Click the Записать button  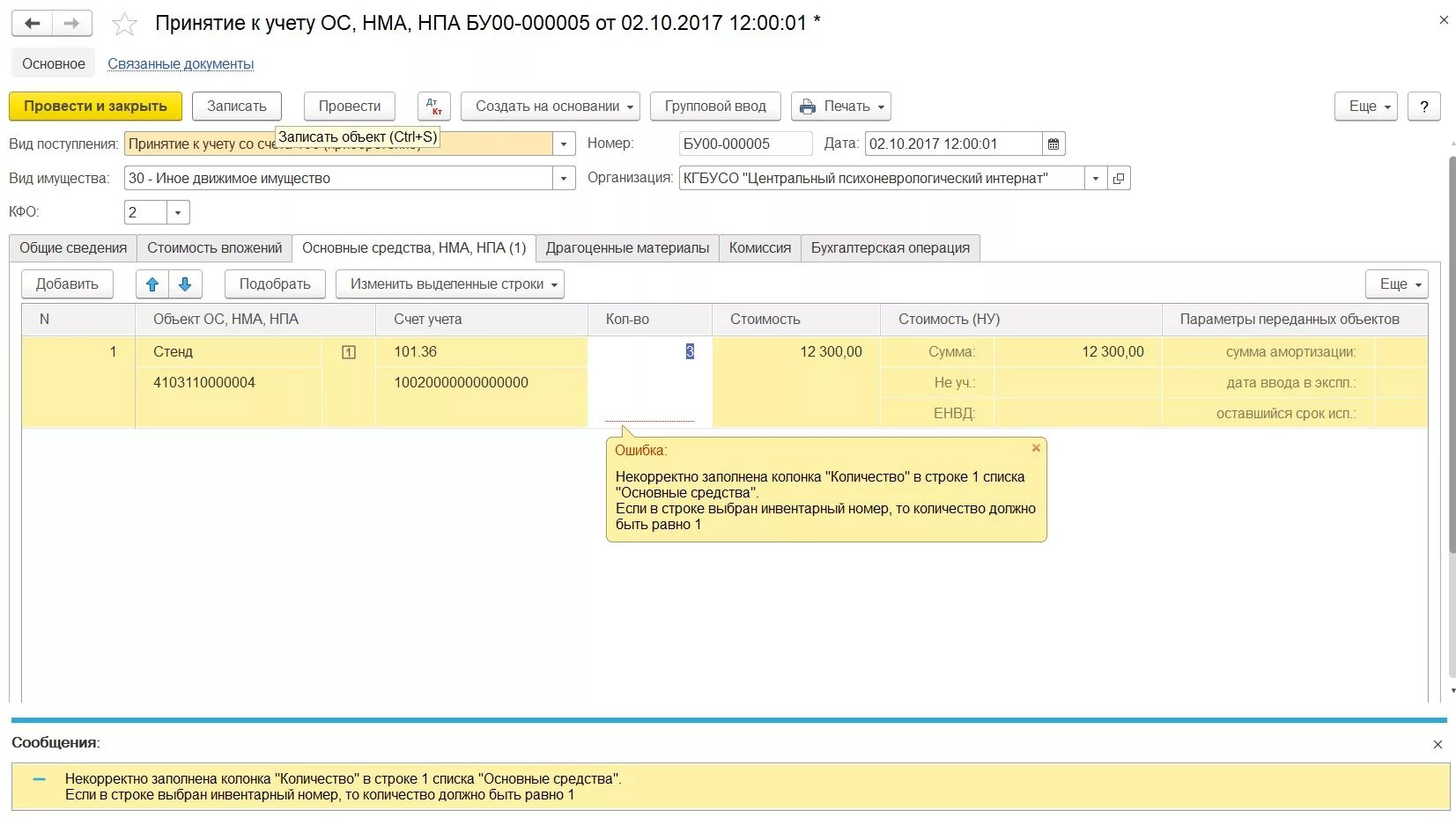tap(237, 107)
